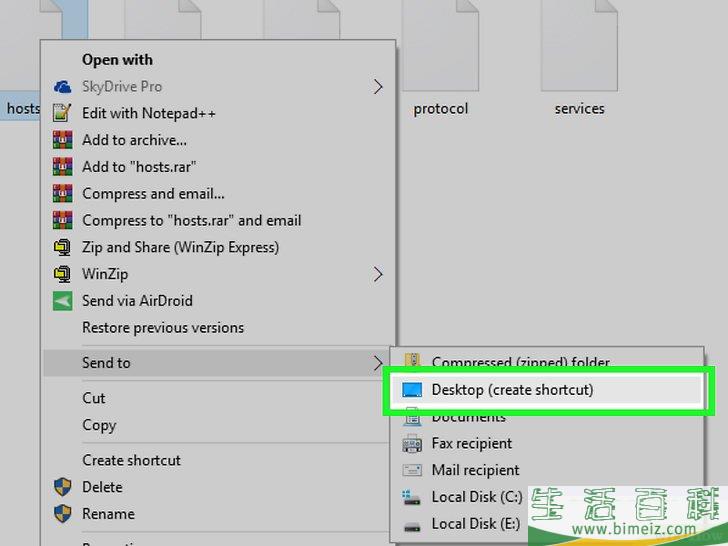Click the Desktop monitor icon in submenu
The height and width of the screenshot is (546, 728).
(412, 390)
